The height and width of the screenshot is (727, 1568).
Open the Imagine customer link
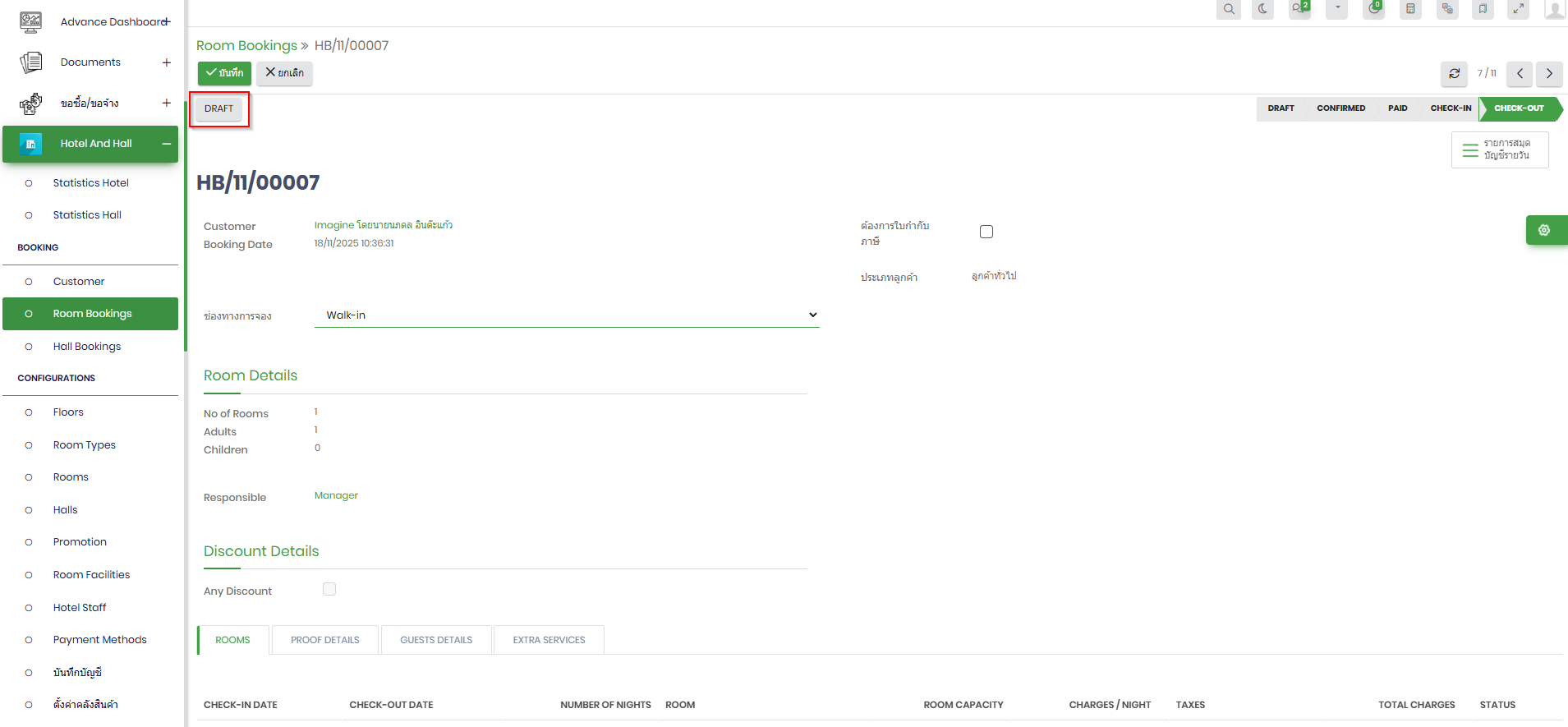click(383, 225)
